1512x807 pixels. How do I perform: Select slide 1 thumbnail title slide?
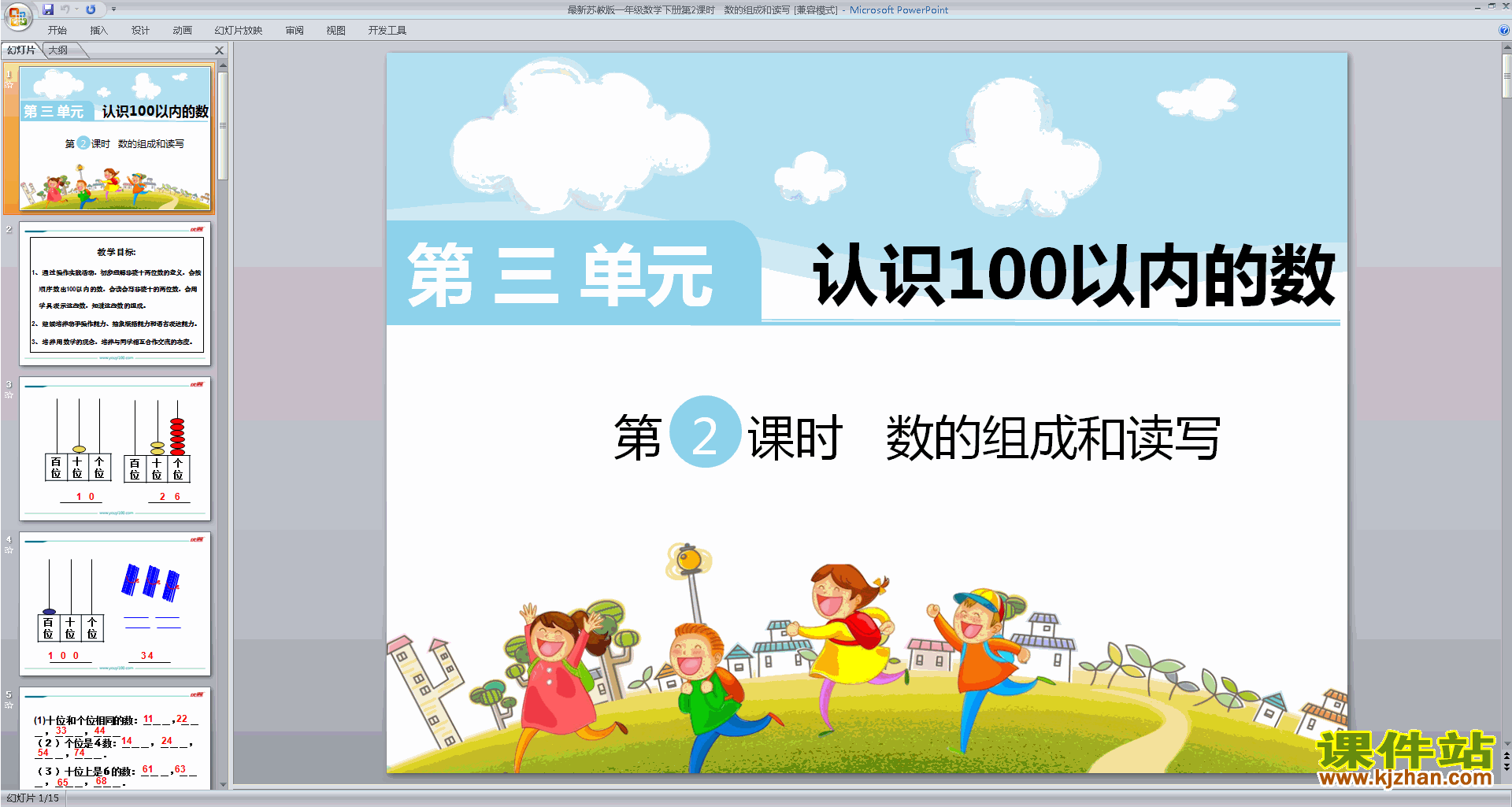[x=115, y=139]
